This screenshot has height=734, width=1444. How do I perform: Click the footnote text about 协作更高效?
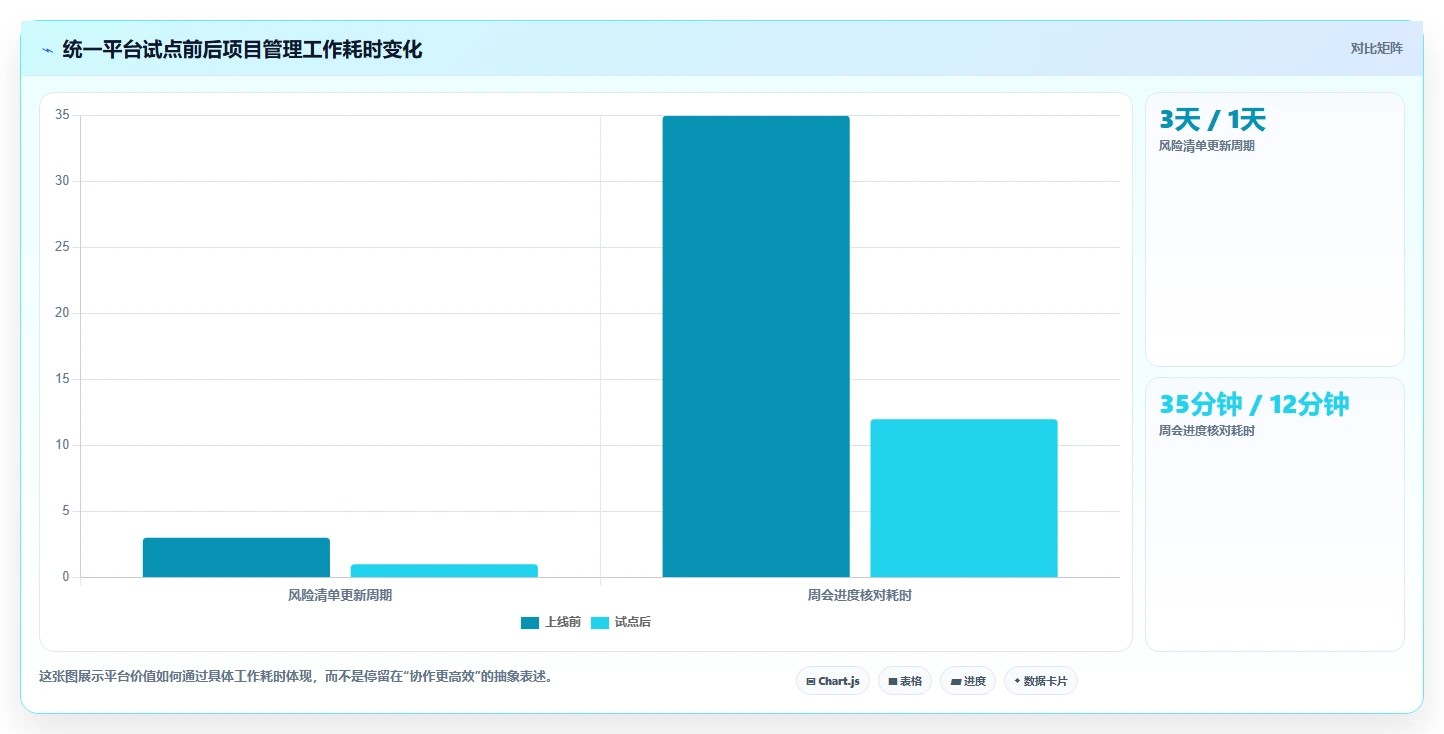(x=296, y=676)
